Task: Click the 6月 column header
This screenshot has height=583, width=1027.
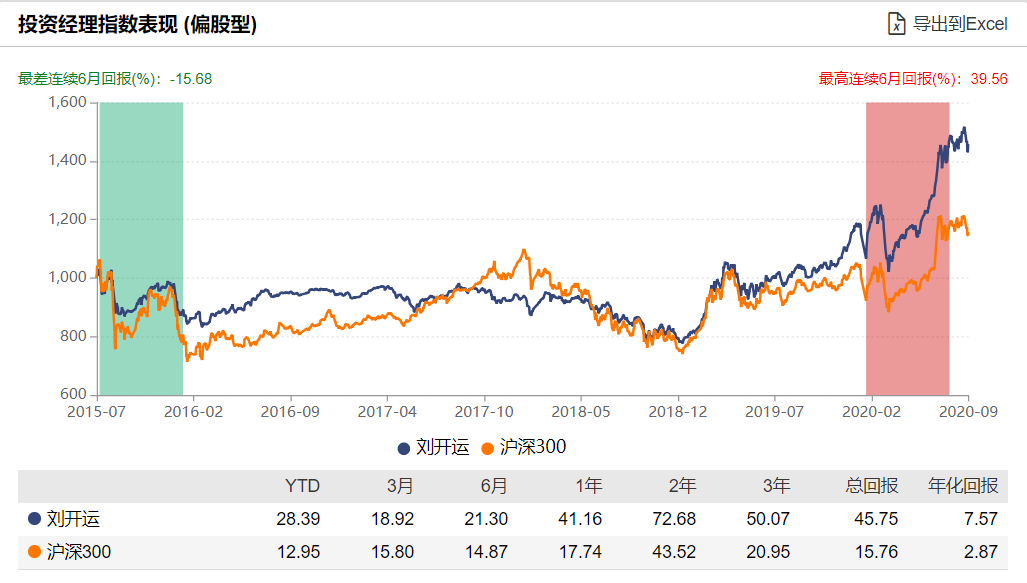Action: (x=494, y=486)
